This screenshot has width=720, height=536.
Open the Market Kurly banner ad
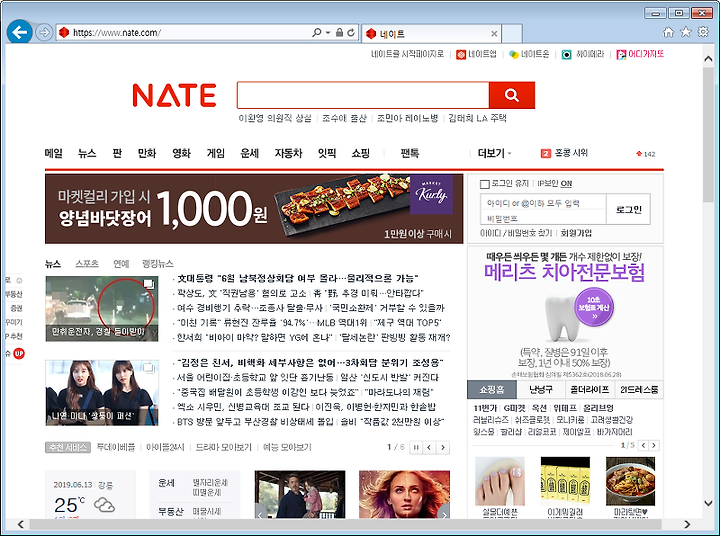tap(254, 209)
